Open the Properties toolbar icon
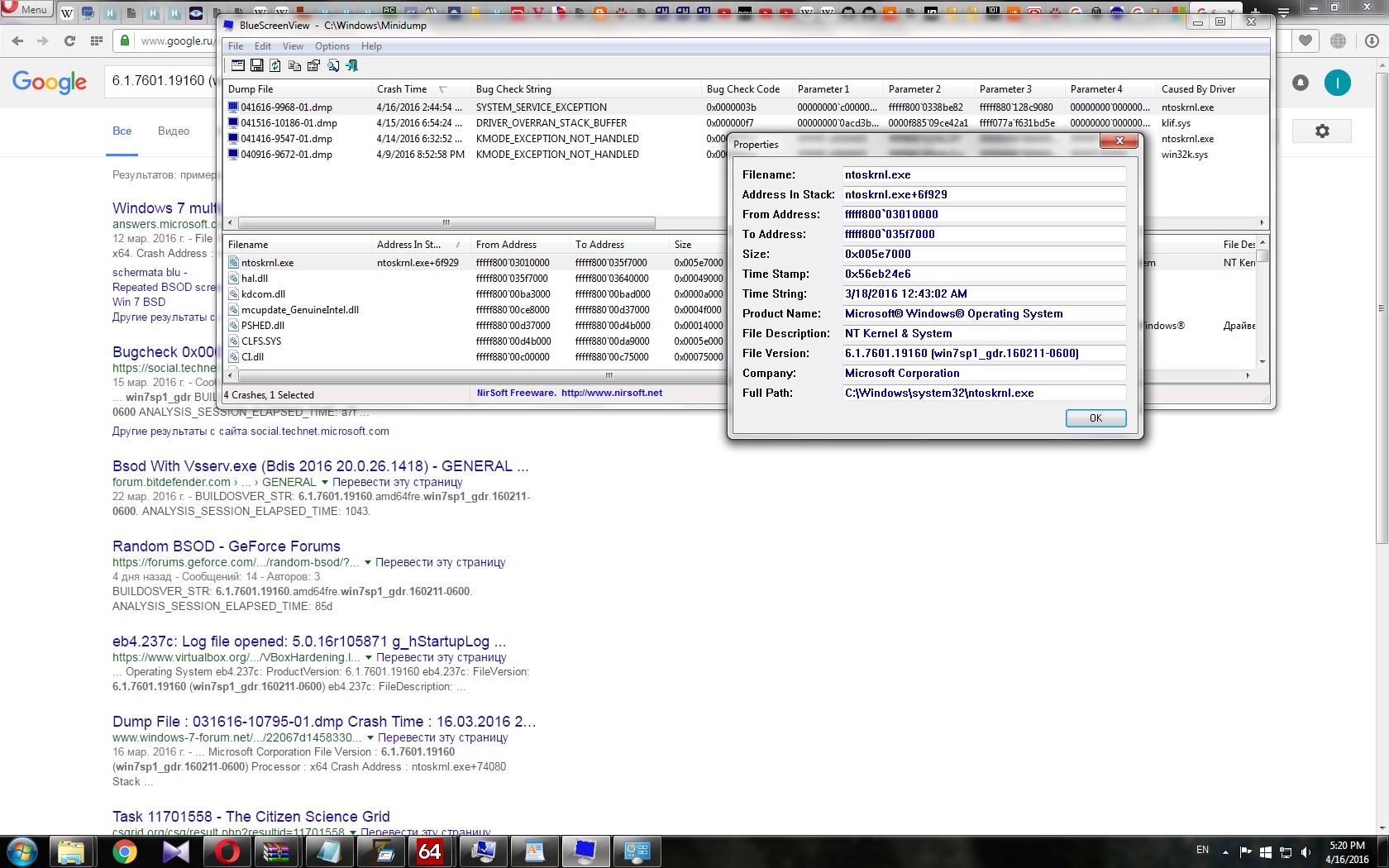1389x868 pixels. [313, 65]
